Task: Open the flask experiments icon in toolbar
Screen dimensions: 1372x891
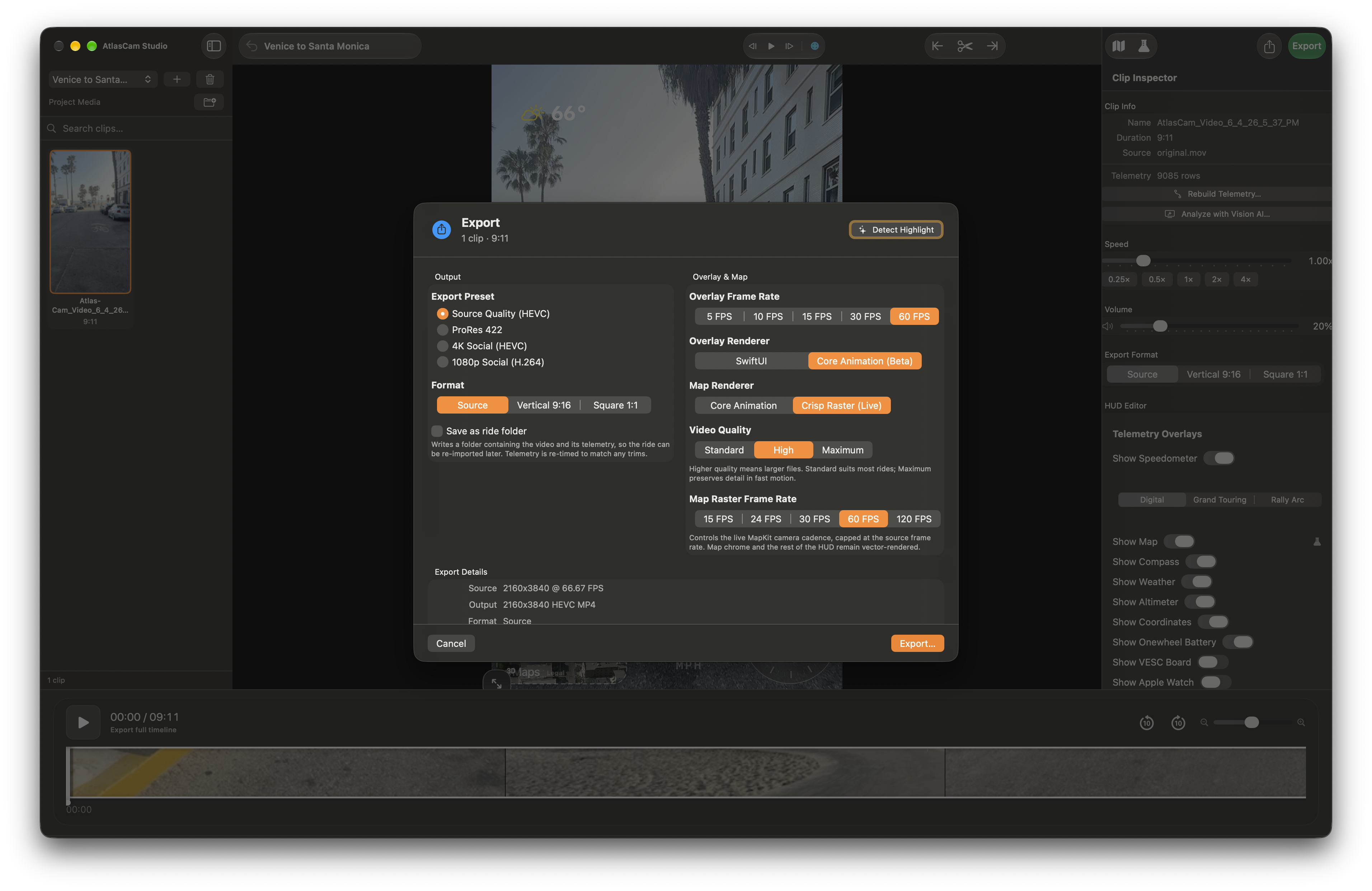Action: pyautogui.click(x=1144, y=46)
